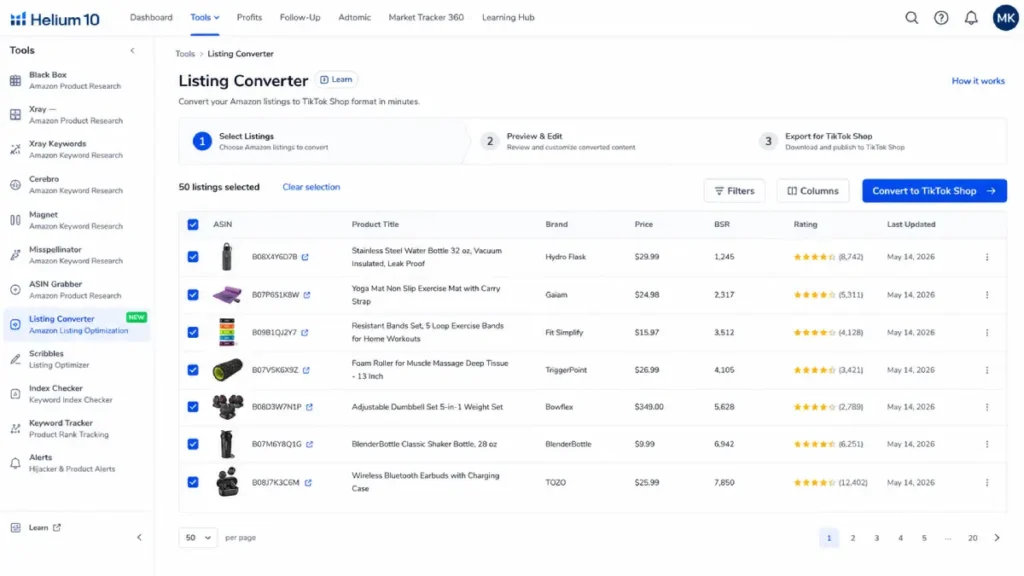This screenshot has width=1024, height=576.
Task: Go to Dashboard tab
Action: pyautogui.click(x=151, y=18)
